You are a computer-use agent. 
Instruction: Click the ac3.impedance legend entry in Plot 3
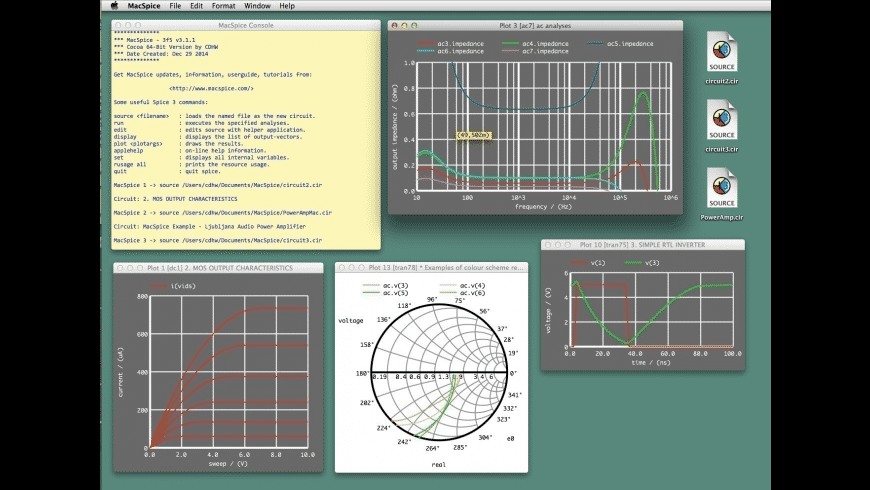450,43
